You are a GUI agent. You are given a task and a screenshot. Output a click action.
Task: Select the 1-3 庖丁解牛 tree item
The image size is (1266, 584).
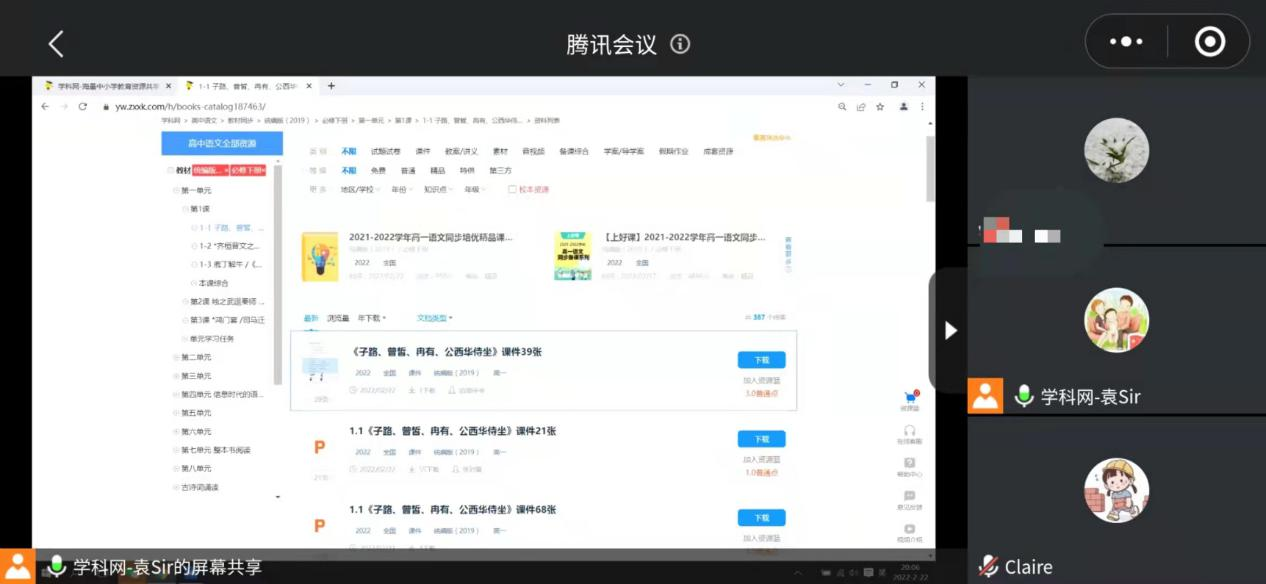231,265
